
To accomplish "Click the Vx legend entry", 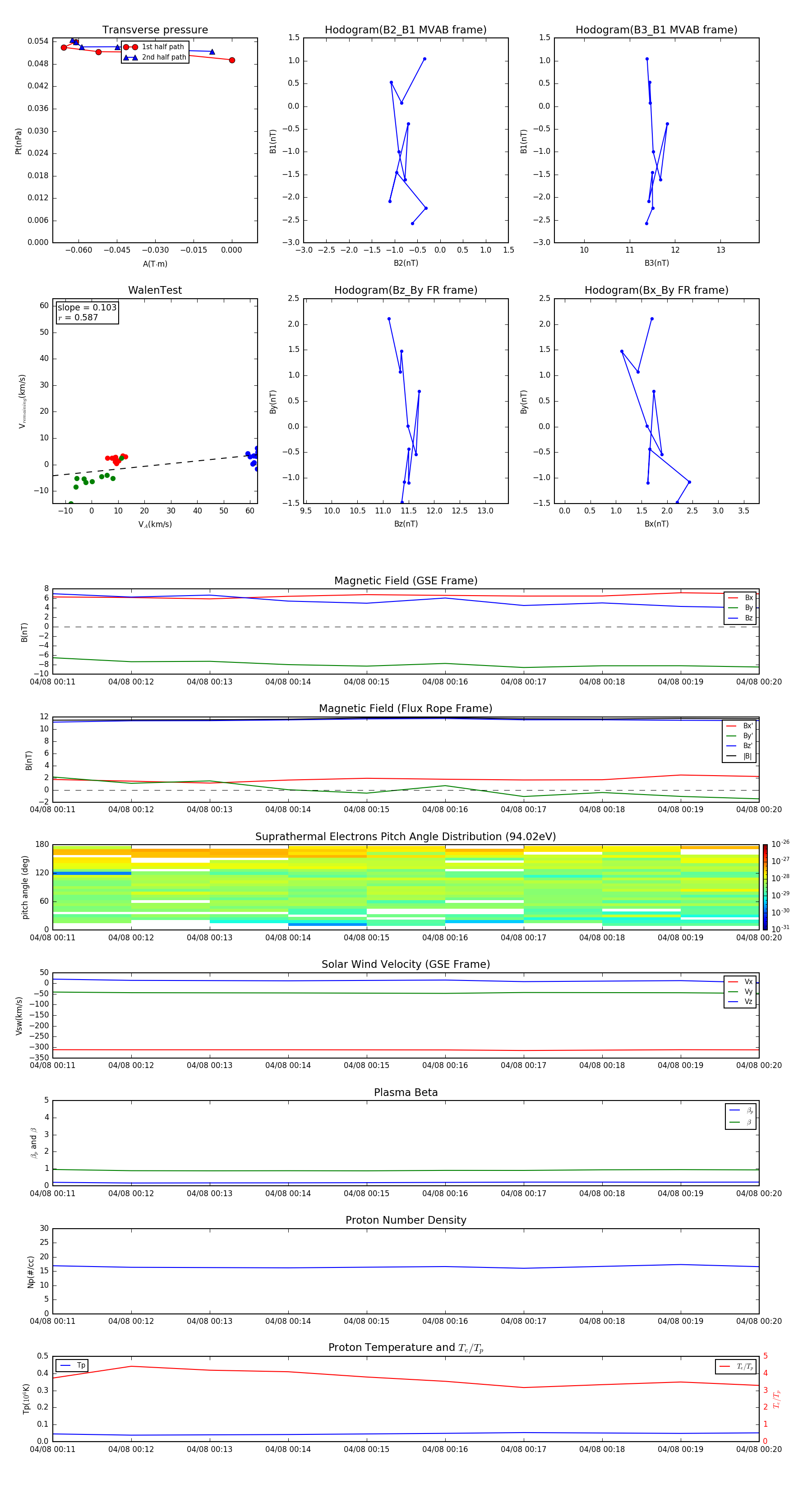I will (740, 981).
